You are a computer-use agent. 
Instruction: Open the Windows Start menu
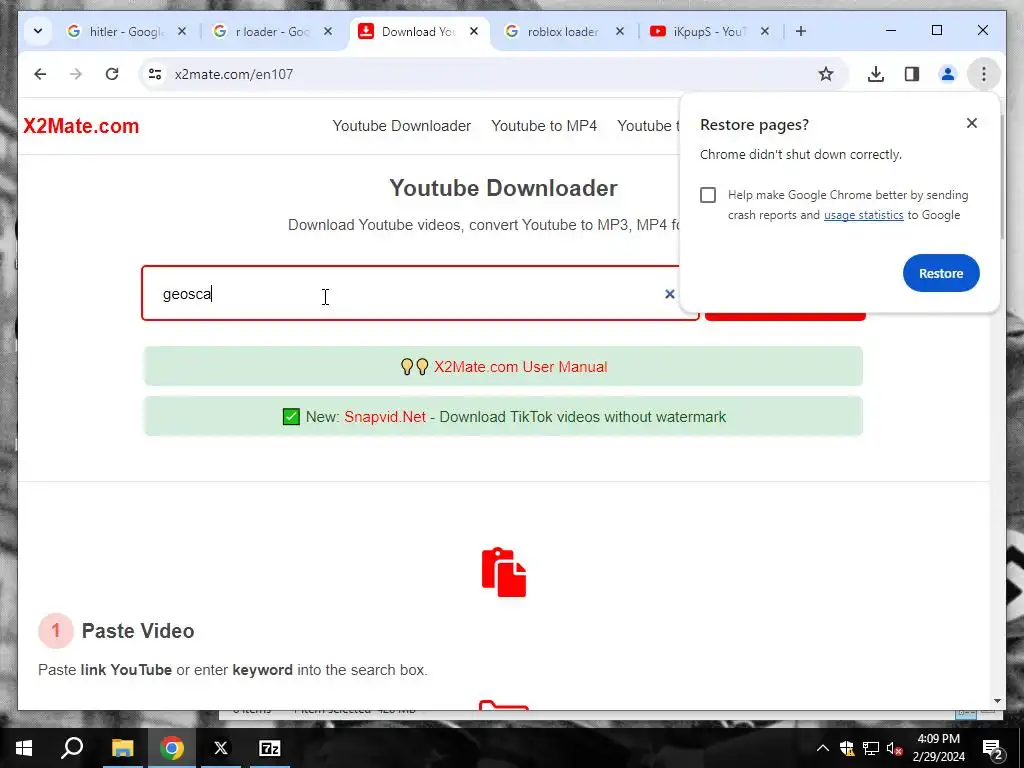pyautogui.click(x=24, y=748)
